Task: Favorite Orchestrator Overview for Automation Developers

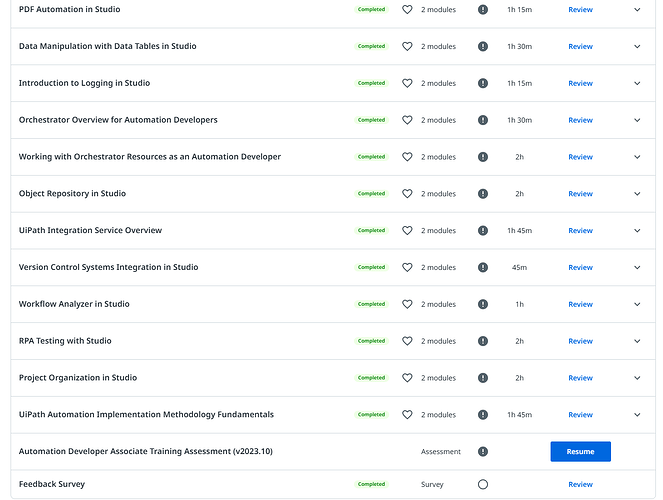Action: pos(407,120)
